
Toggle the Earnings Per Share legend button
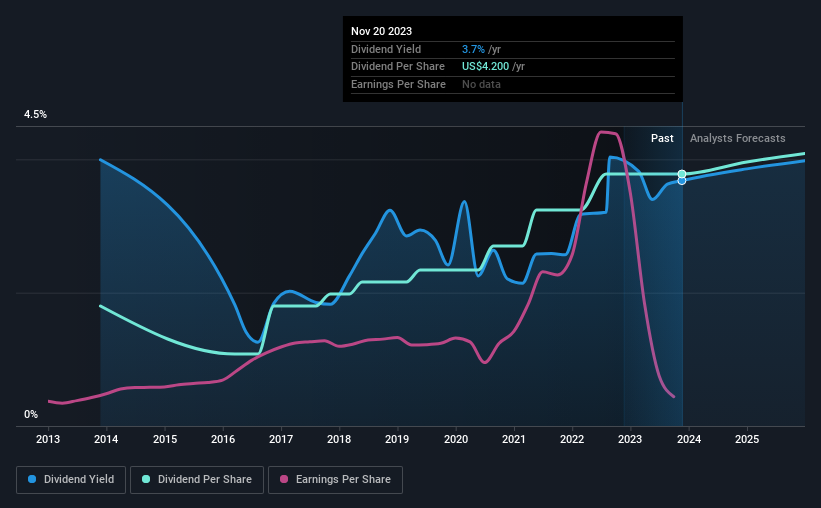(x=335, y=480)
